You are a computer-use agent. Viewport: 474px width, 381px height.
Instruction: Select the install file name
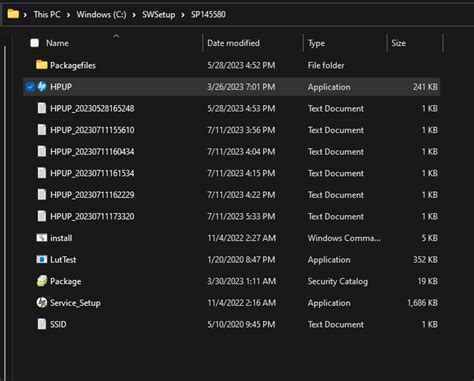click(x=61, y=238)
